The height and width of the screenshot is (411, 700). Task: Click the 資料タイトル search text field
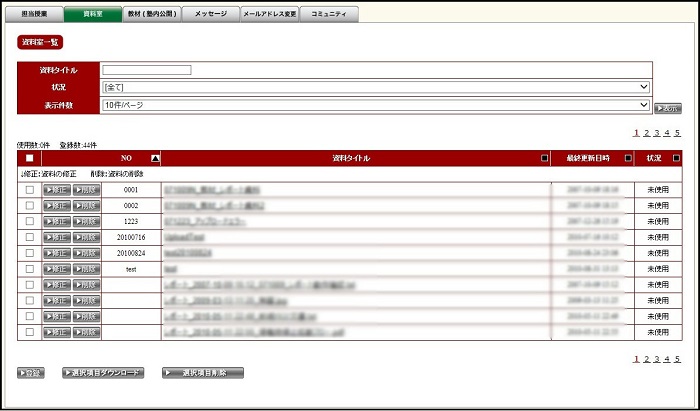pos(146,70)
